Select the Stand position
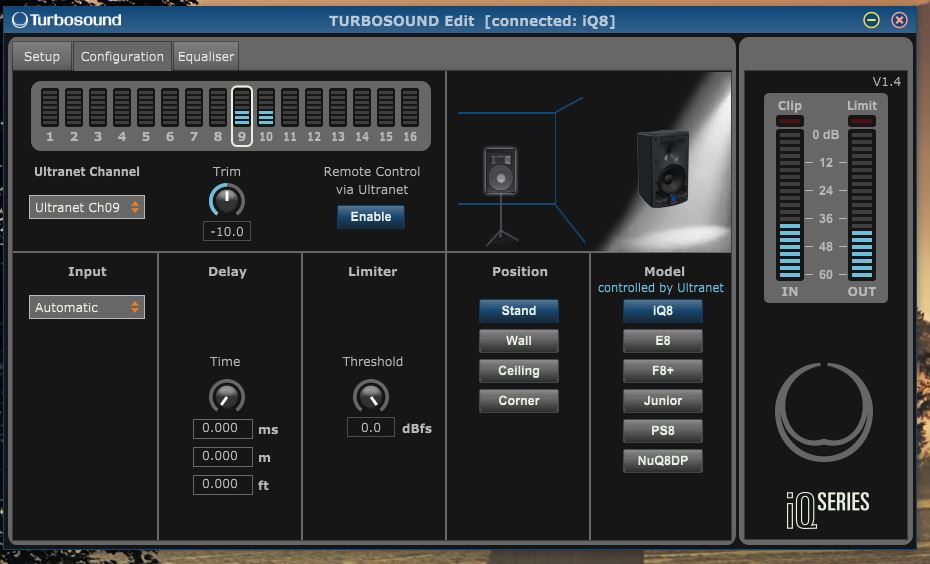930x564 pixels. [x=518, y=311]
